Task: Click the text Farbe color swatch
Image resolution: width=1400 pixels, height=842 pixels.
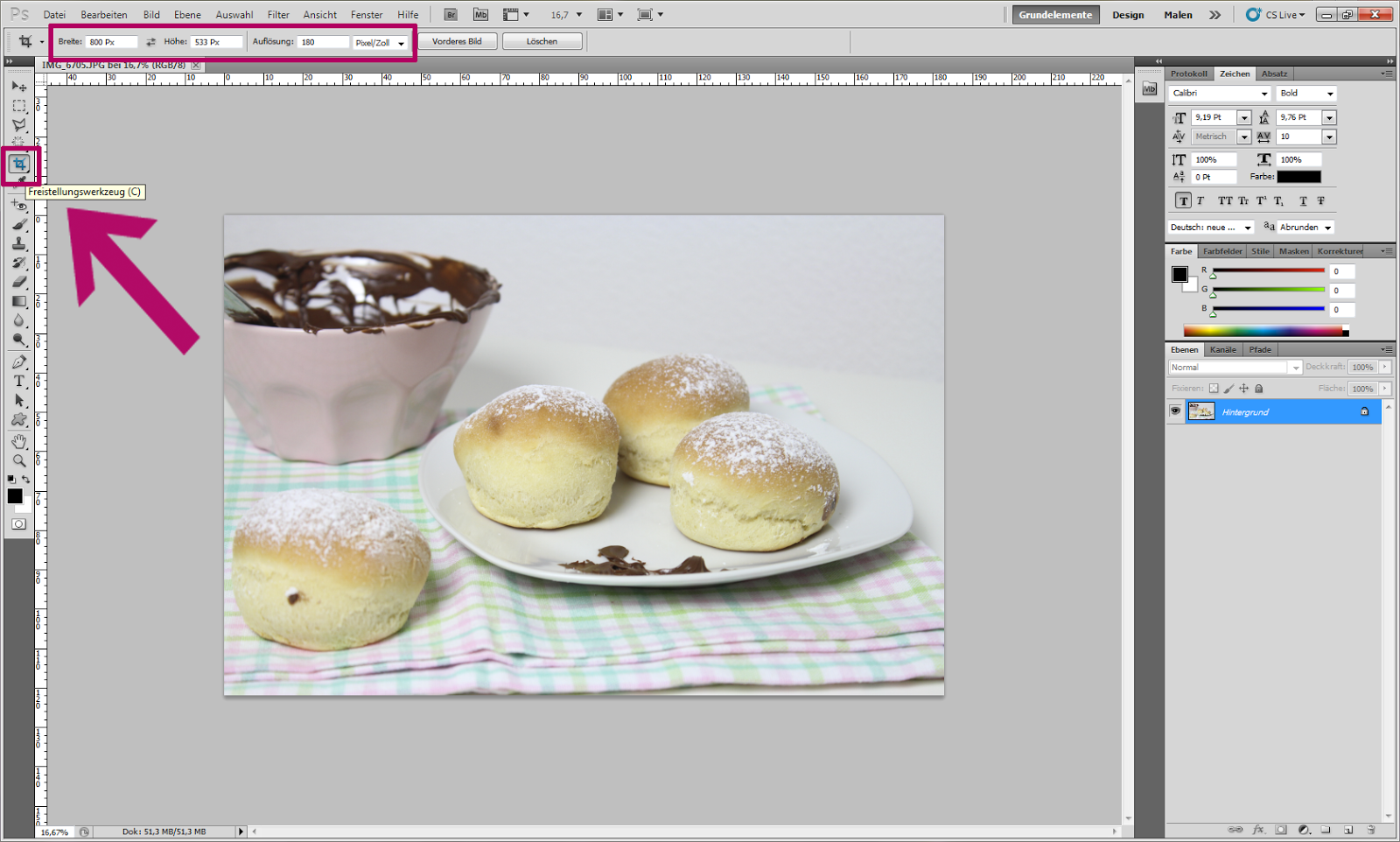Action: pyautogui.click(x=1298, y=177)
